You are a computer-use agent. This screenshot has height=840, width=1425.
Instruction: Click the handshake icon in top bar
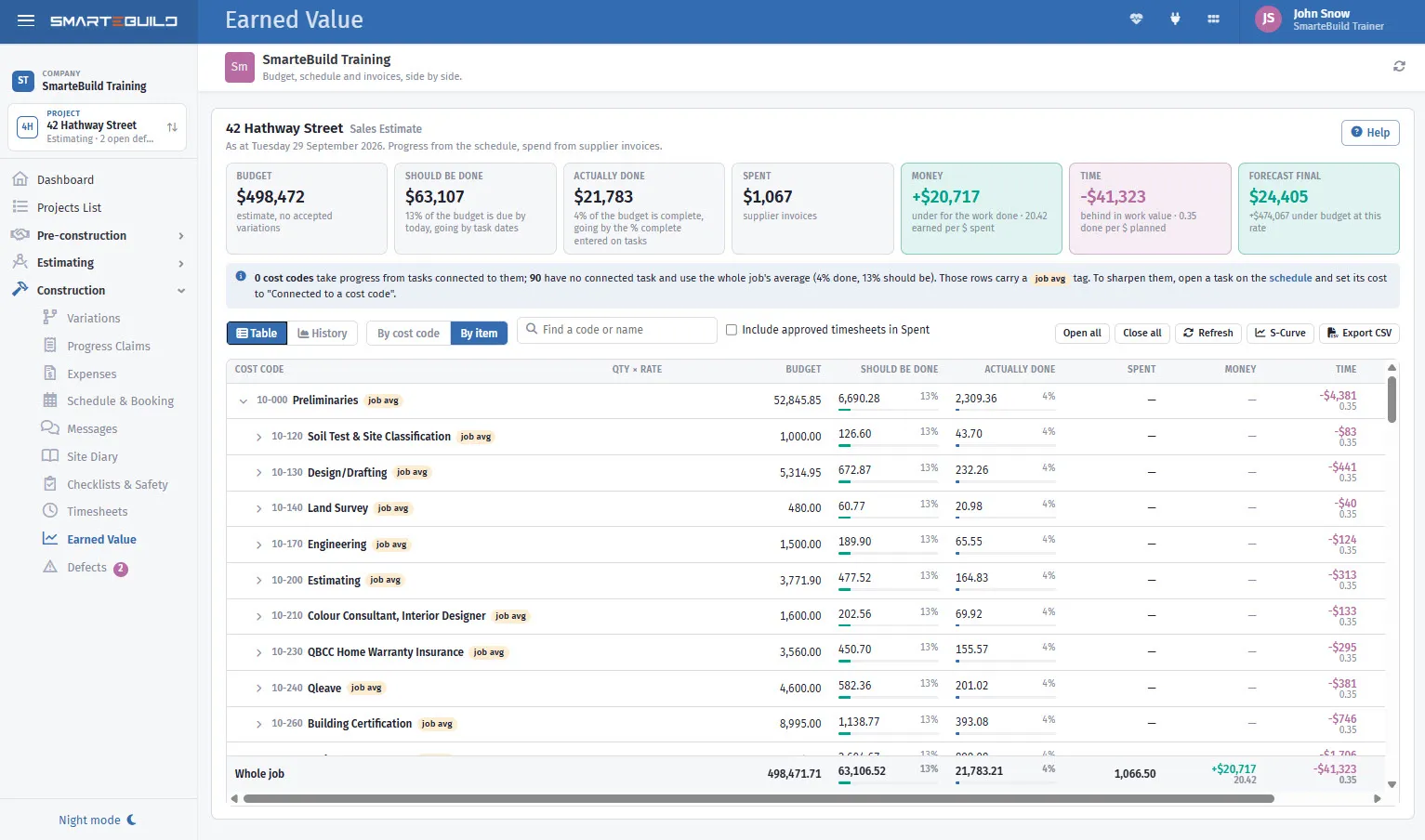1136,20
